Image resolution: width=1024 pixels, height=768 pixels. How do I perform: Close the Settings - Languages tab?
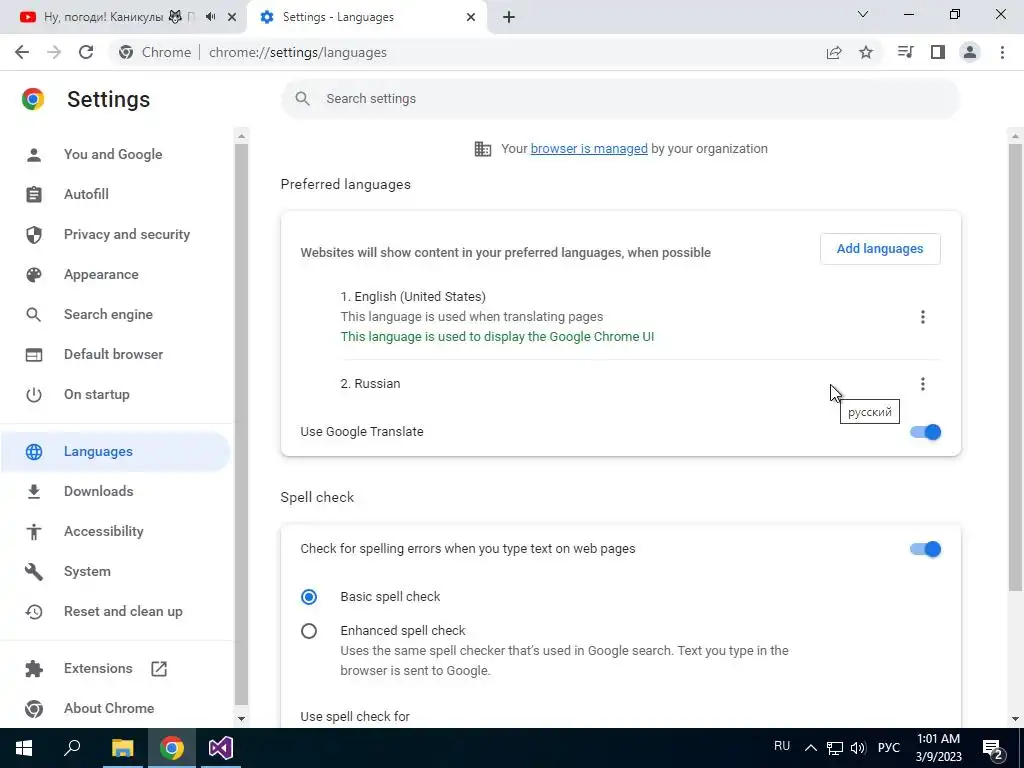point(471,18)
